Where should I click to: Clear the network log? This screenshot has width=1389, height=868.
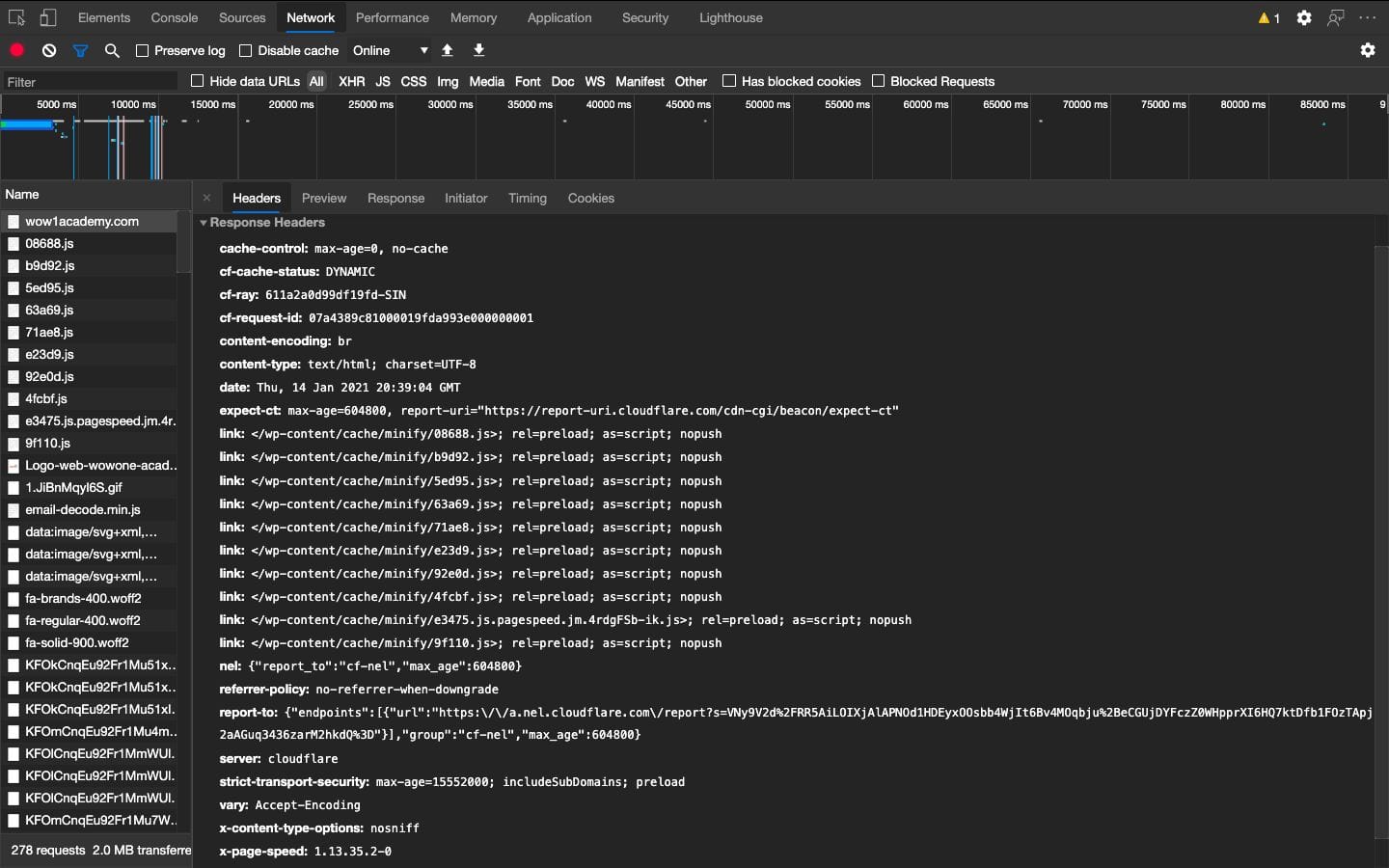(48, 50)
